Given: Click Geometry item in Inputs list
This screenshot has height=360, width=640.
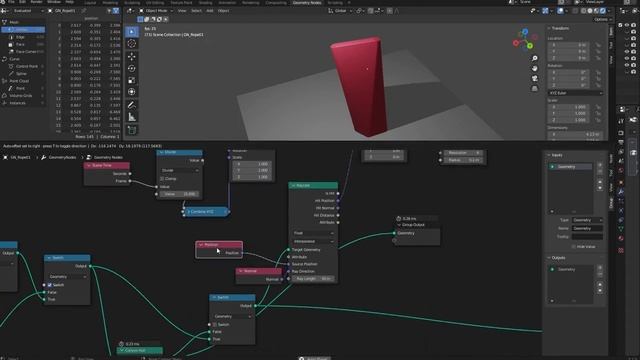Looking at the screenshot, I should coord(571,167).
